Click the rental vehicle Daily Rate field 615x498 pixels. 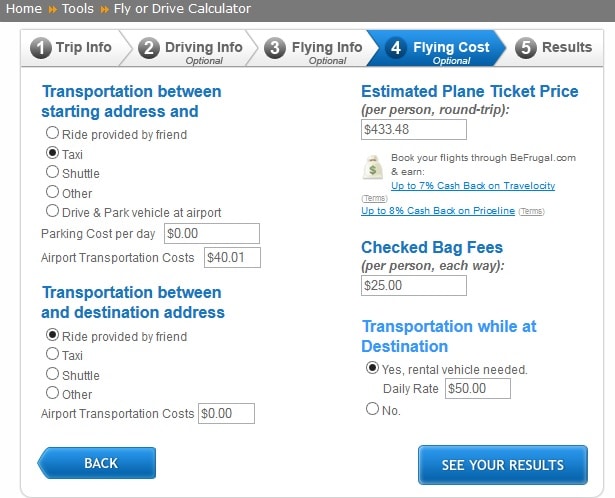(478, 389)
